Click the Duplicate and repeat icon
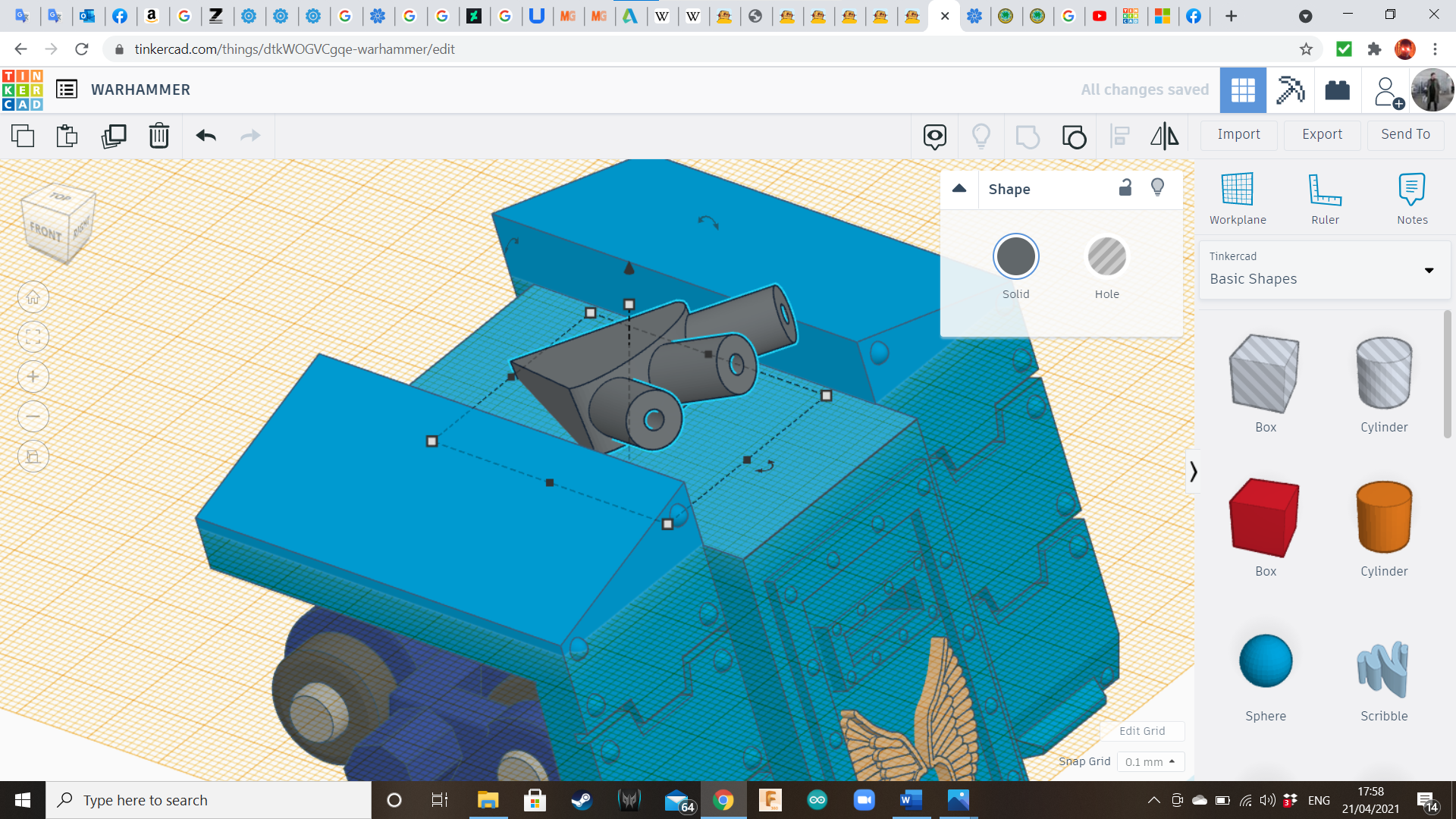 point(114,136)
